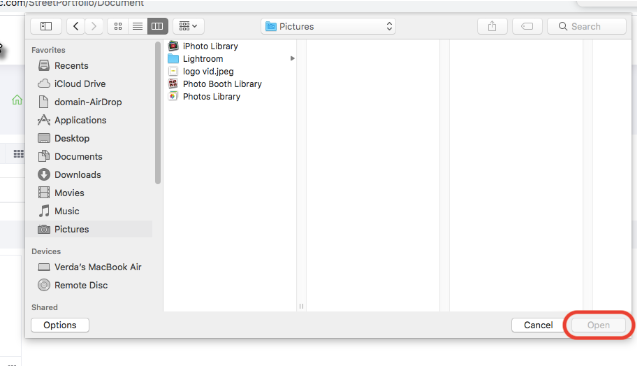This screenshot has width=637, height=370.
Task: Open the Pictures location popup menu
Action: pos(328,26)
